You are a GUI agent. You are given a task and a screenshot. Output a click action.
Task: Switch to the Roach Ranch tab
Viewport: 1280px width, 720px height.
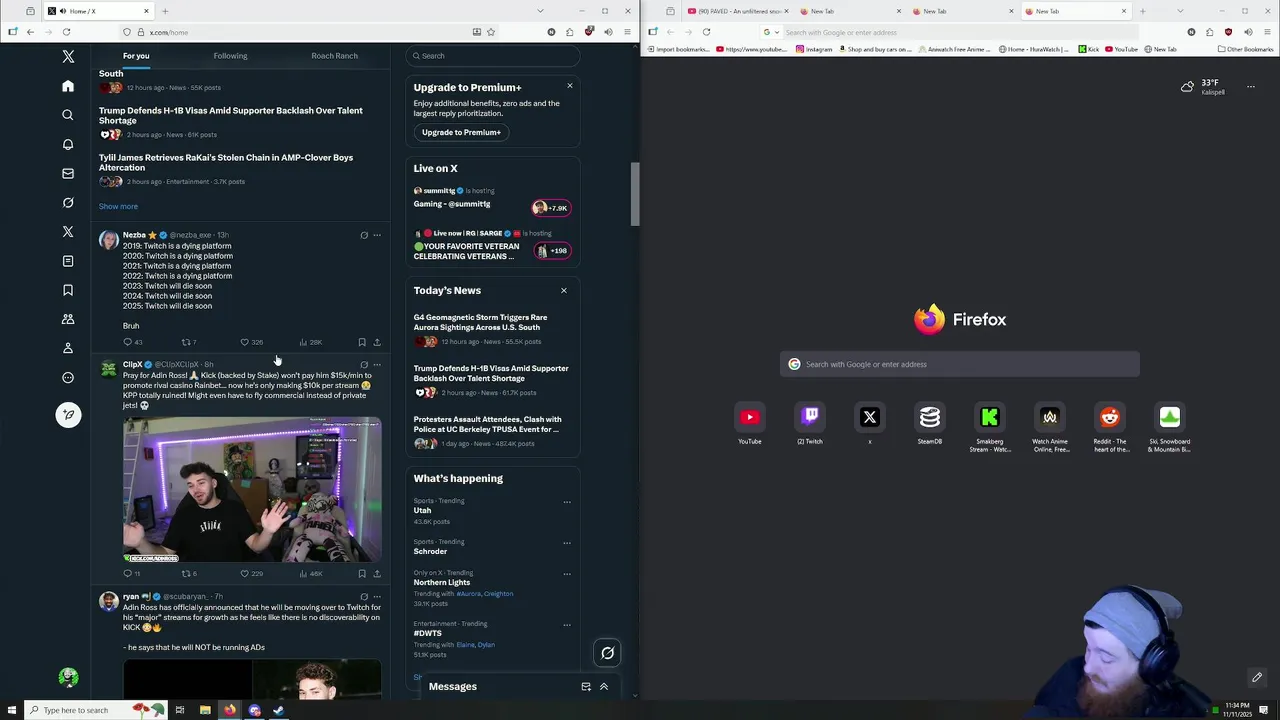334,56
